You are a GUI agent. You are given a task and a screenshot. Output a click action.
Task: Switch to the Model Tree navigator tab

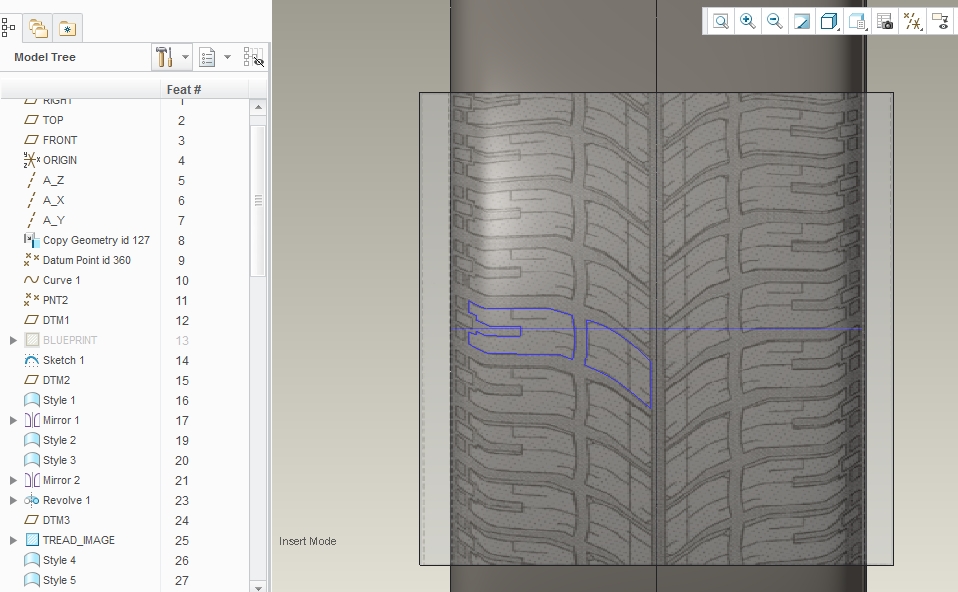9,27
